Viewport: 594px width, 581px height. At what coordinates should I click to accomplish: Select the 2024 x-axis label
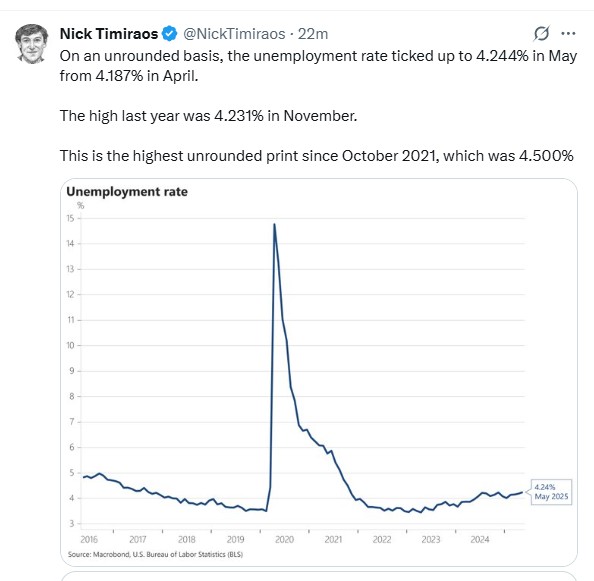click(480, 539)
